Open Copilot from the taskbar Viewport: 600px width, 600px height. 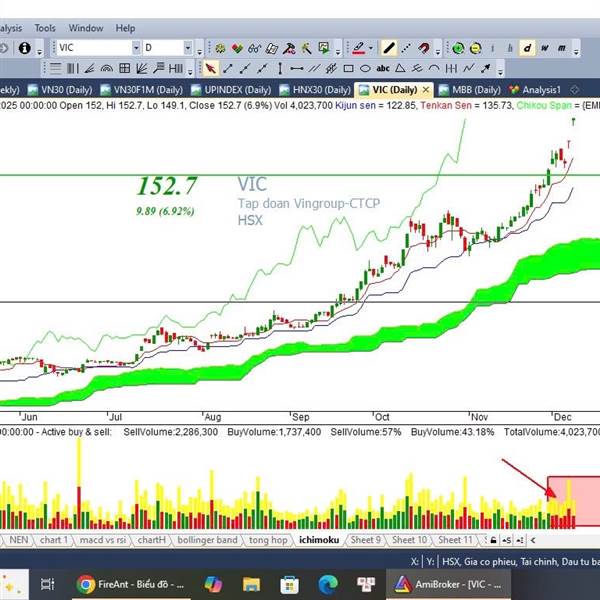tap(213, 585)
